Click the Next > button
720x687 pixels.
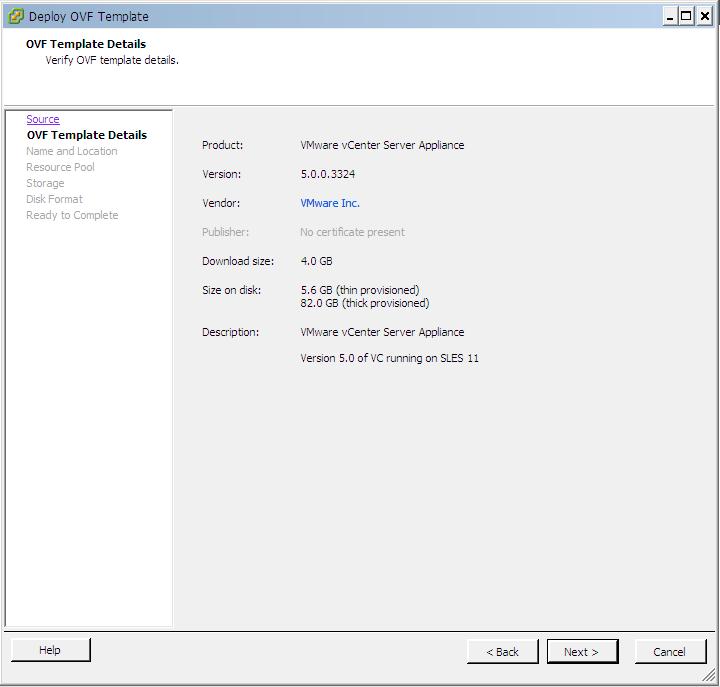click(582, 652)
